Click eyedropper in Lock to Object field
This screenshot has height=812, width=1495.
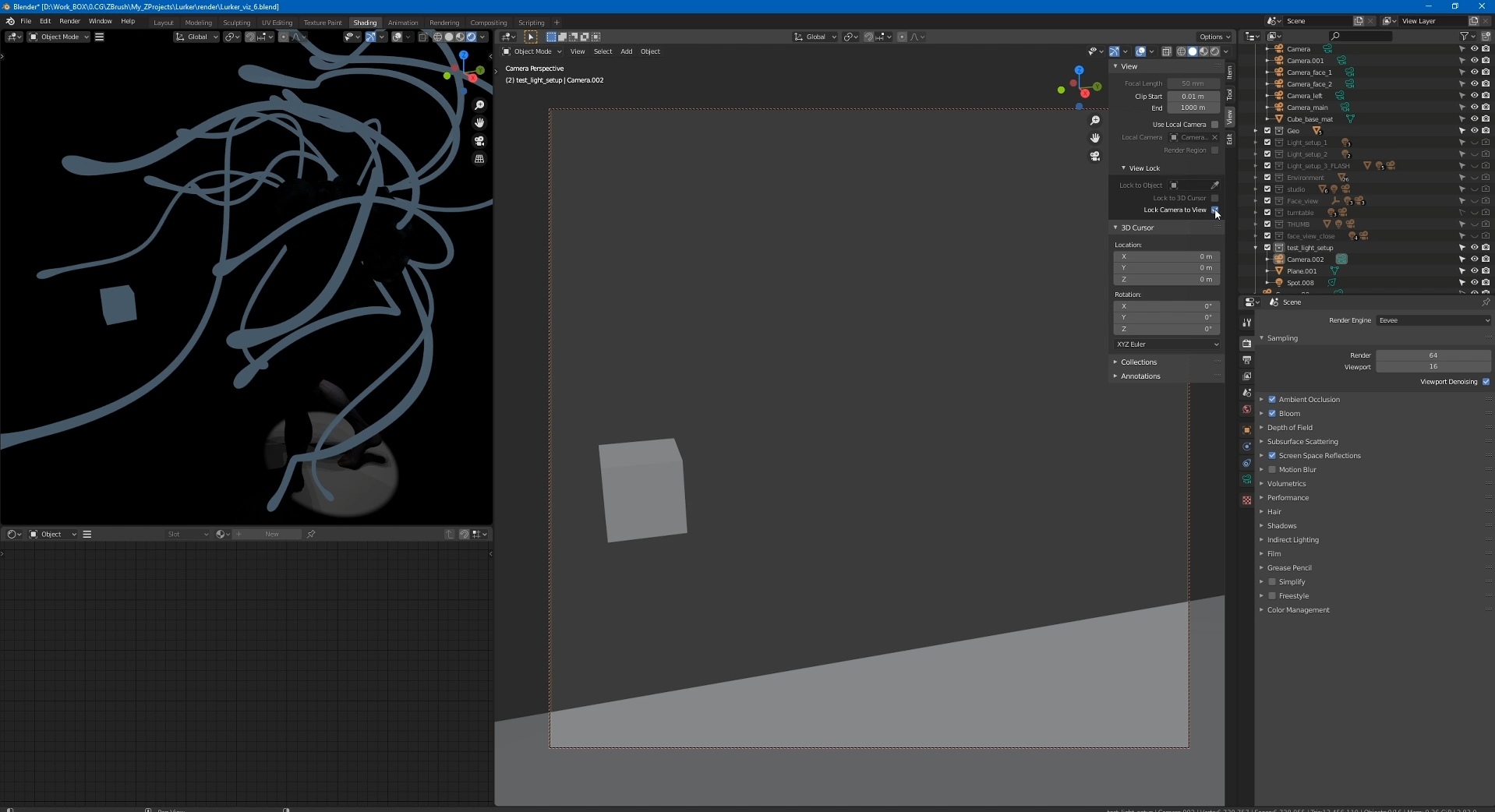coord(1214,185)
